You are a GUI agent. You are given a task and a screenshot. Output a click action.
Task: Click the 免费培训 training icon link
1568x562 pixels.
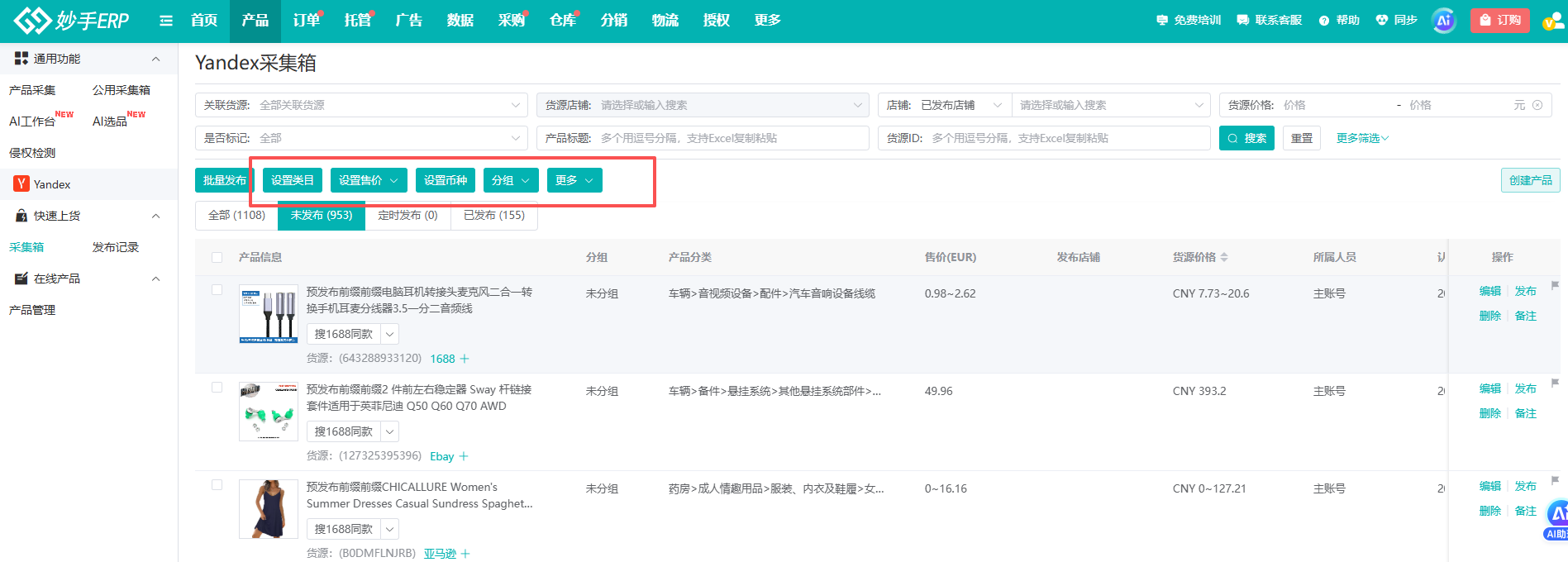pos(1188,20)
